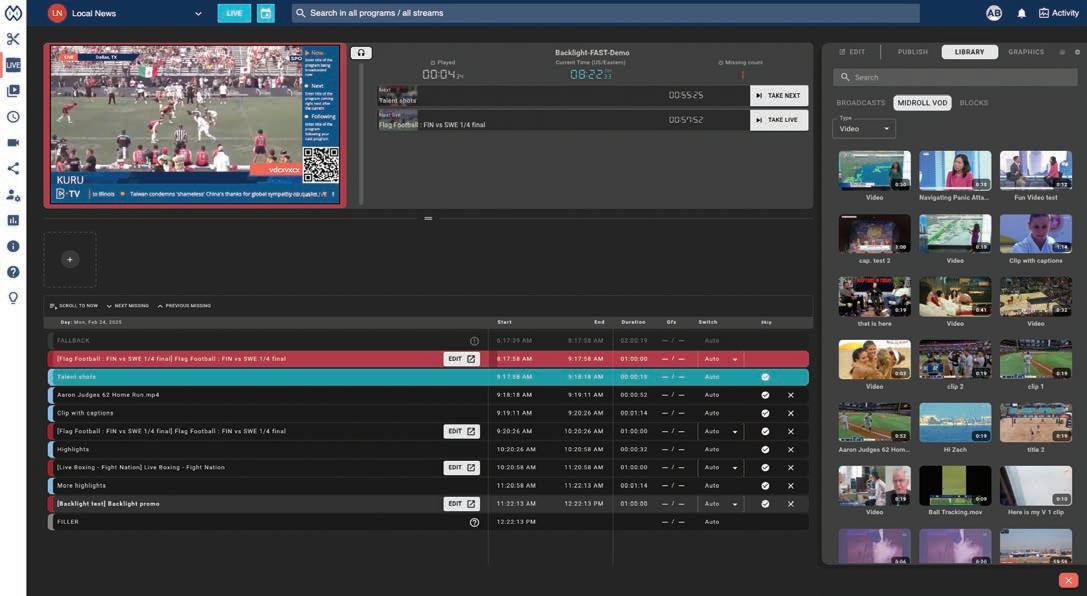This screenshot has height=596, width=1087.
Task: Switch to the PUBLISH tab
Action: point(912,52)
